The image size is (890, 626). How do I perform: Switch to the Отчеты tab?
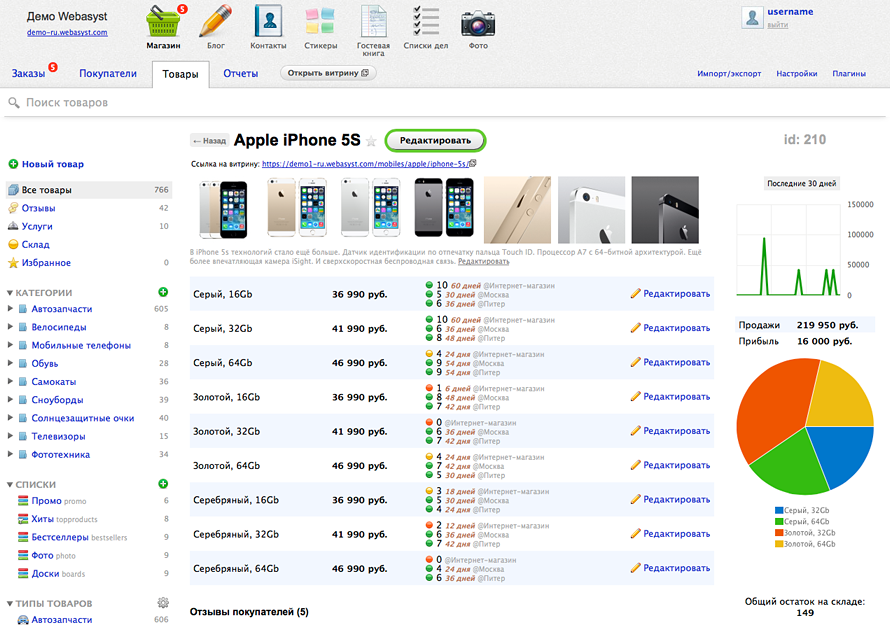[241, 73]
